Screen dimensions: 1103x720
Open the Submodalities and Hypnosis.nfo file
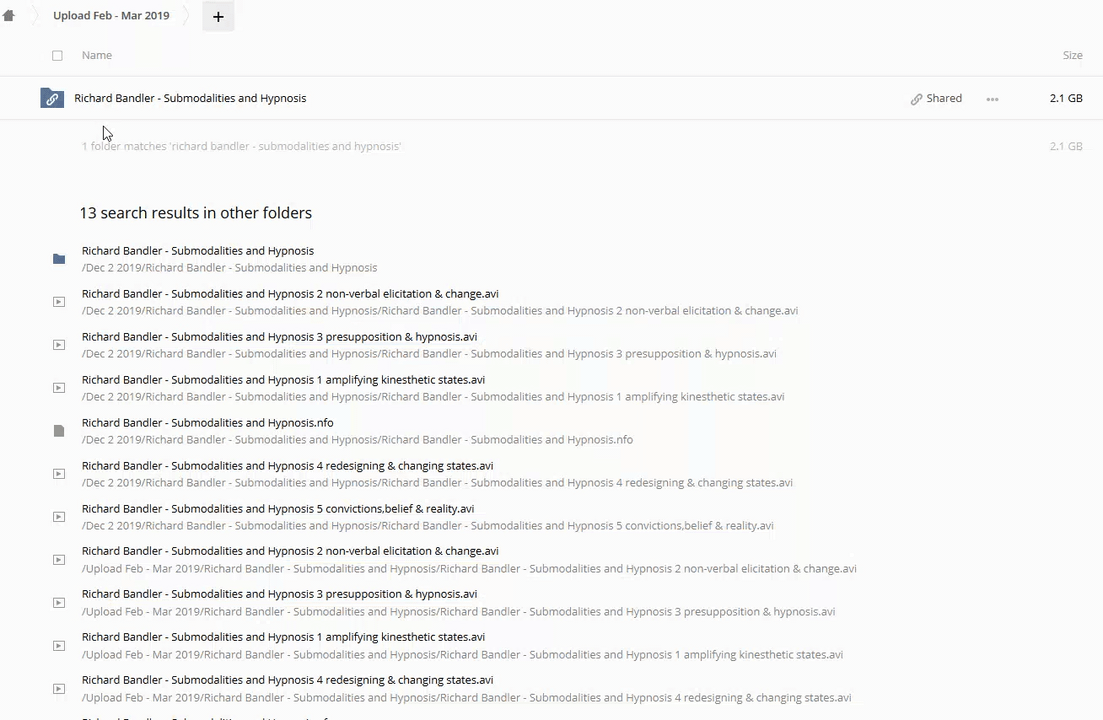point(207,423)
